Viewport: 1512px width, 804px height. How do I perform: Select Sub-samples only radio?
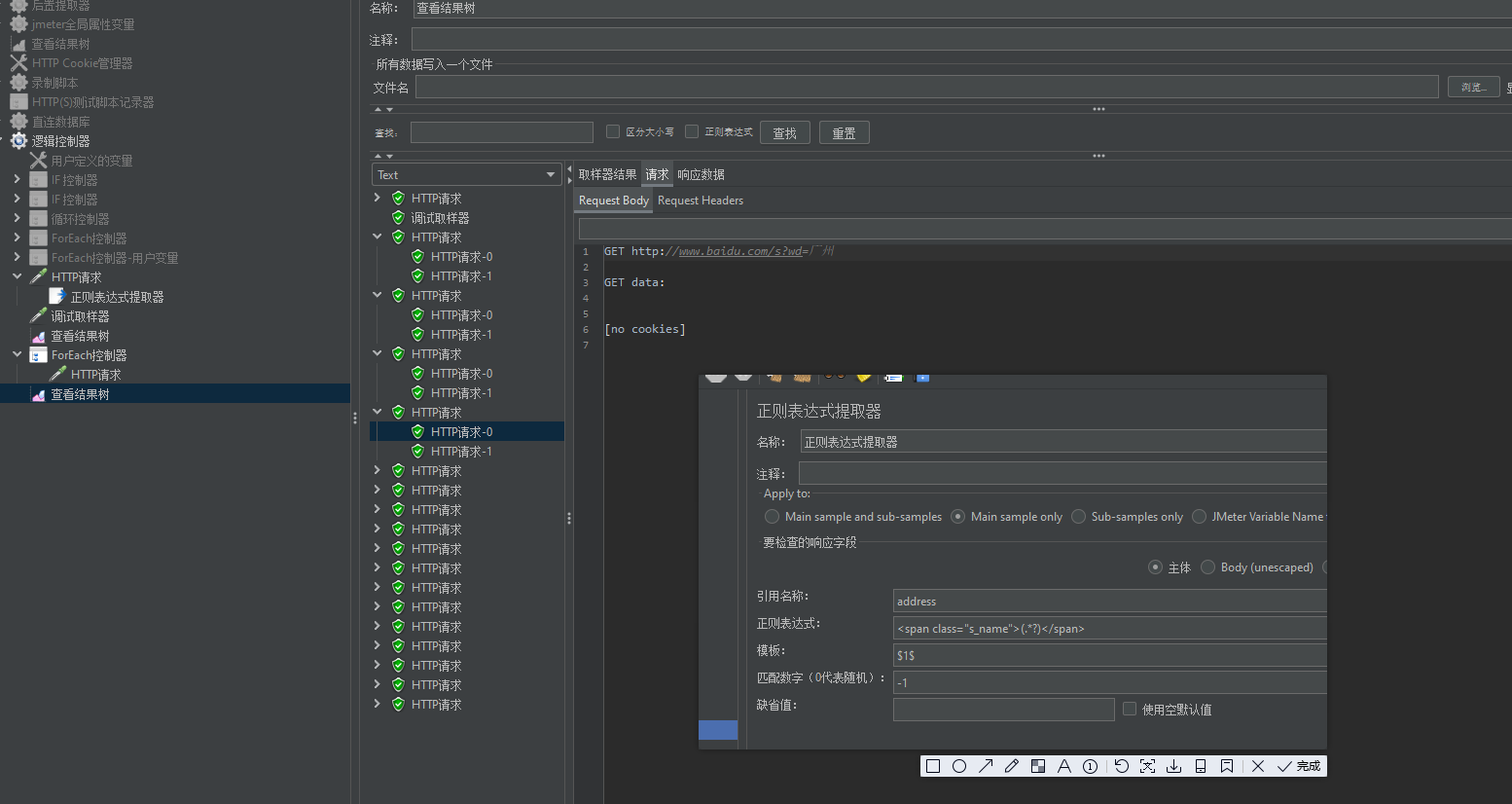(1079, 517)
